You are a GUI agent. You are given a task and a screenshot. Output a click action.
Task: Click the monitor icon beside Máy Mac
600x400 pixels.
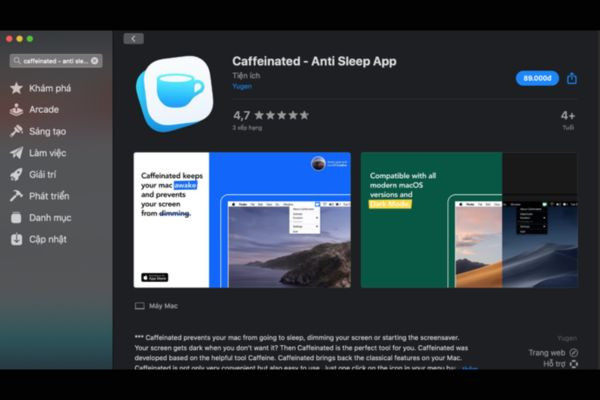[x=140, y=306]
